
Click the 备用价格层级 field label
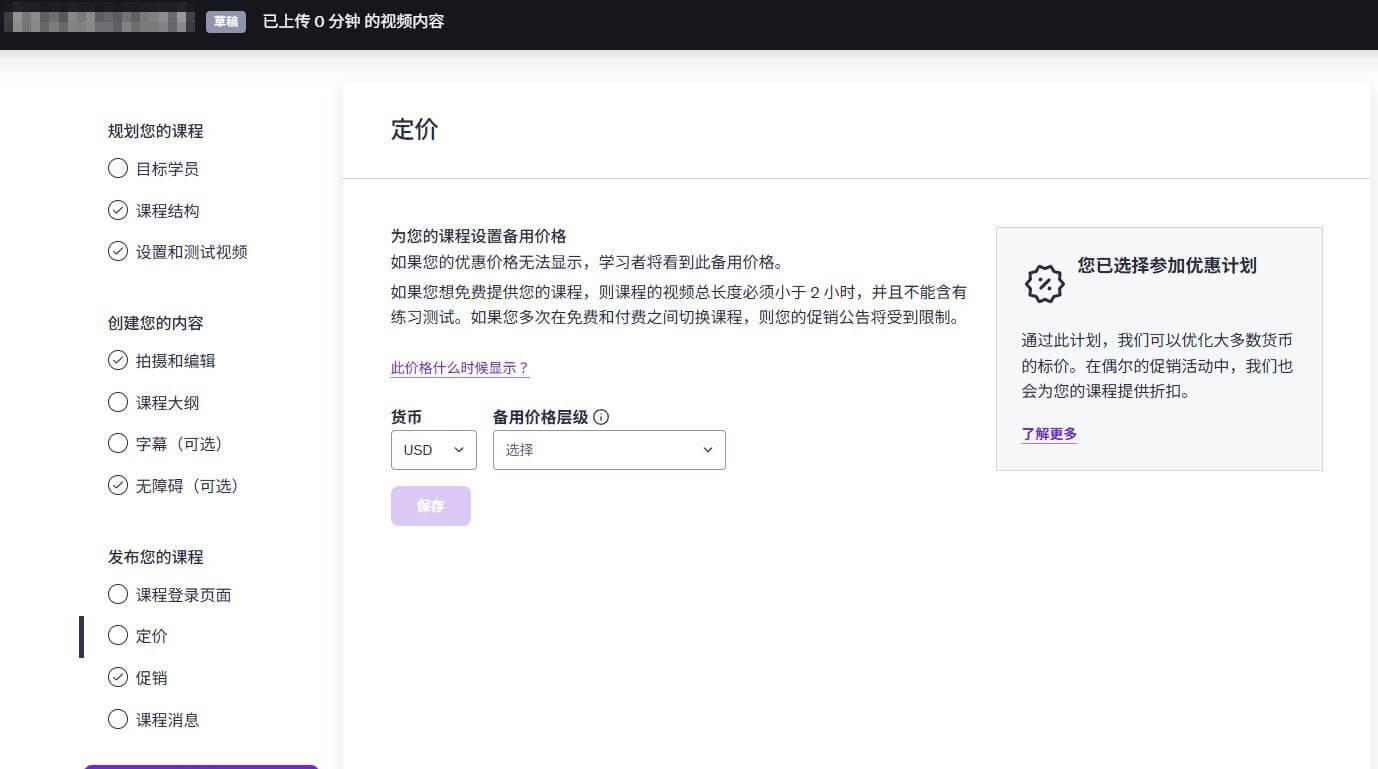pos(540,417)
